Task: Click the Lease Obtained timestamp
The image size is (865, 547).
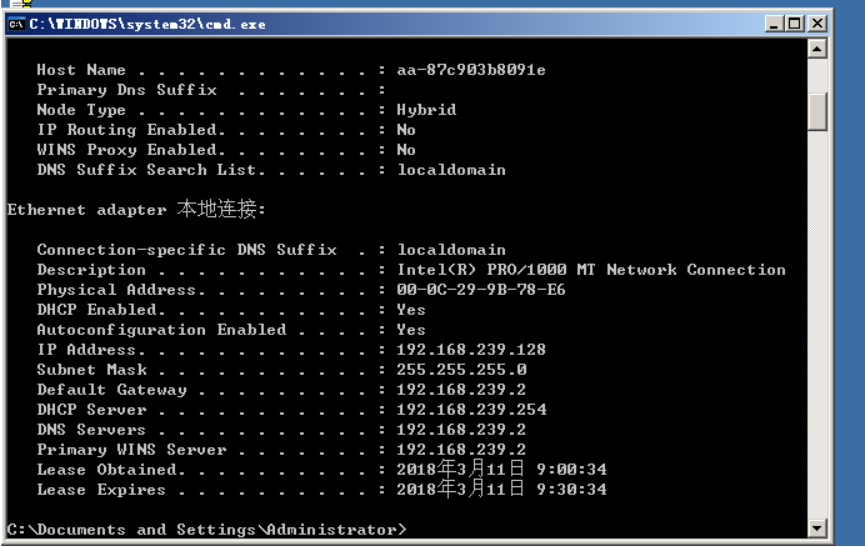Action: point(501,470)
